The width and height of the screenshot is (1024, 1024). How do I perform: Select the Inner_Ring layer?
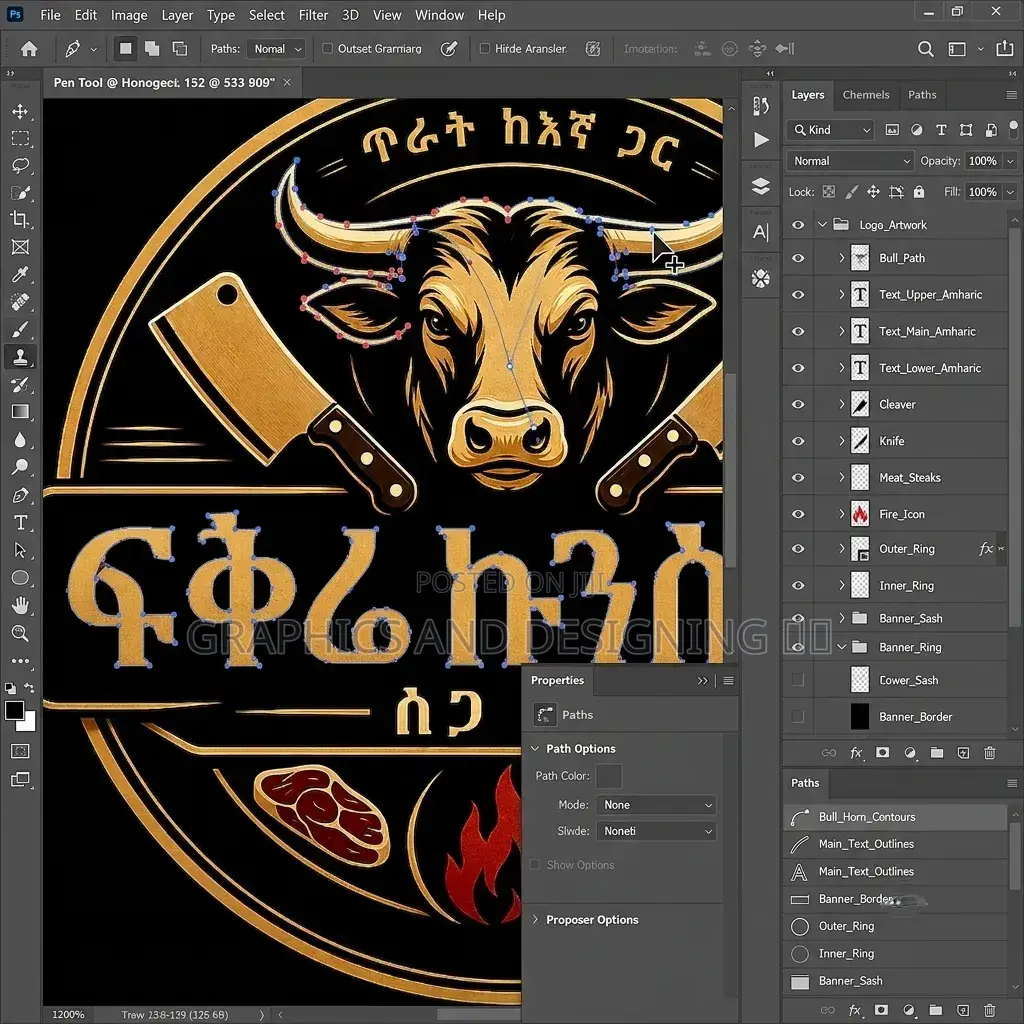point(895,585)
